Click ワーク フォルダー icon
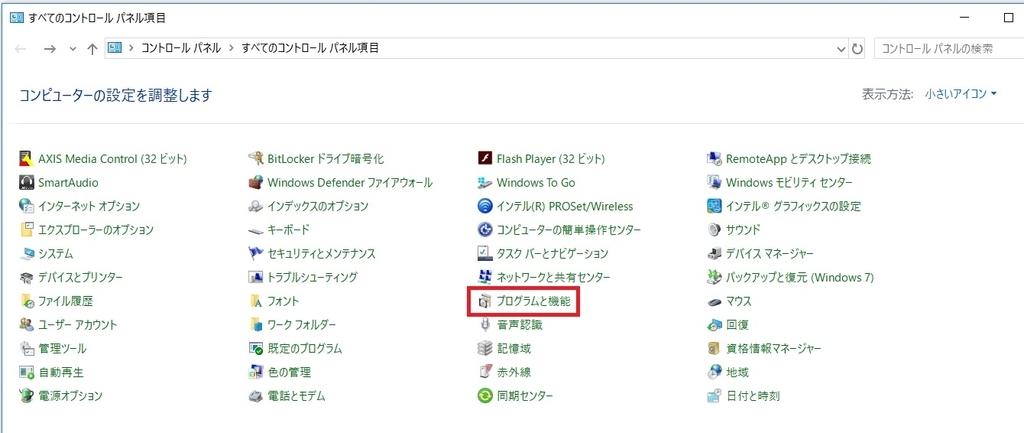 click(x=255, y=325)
